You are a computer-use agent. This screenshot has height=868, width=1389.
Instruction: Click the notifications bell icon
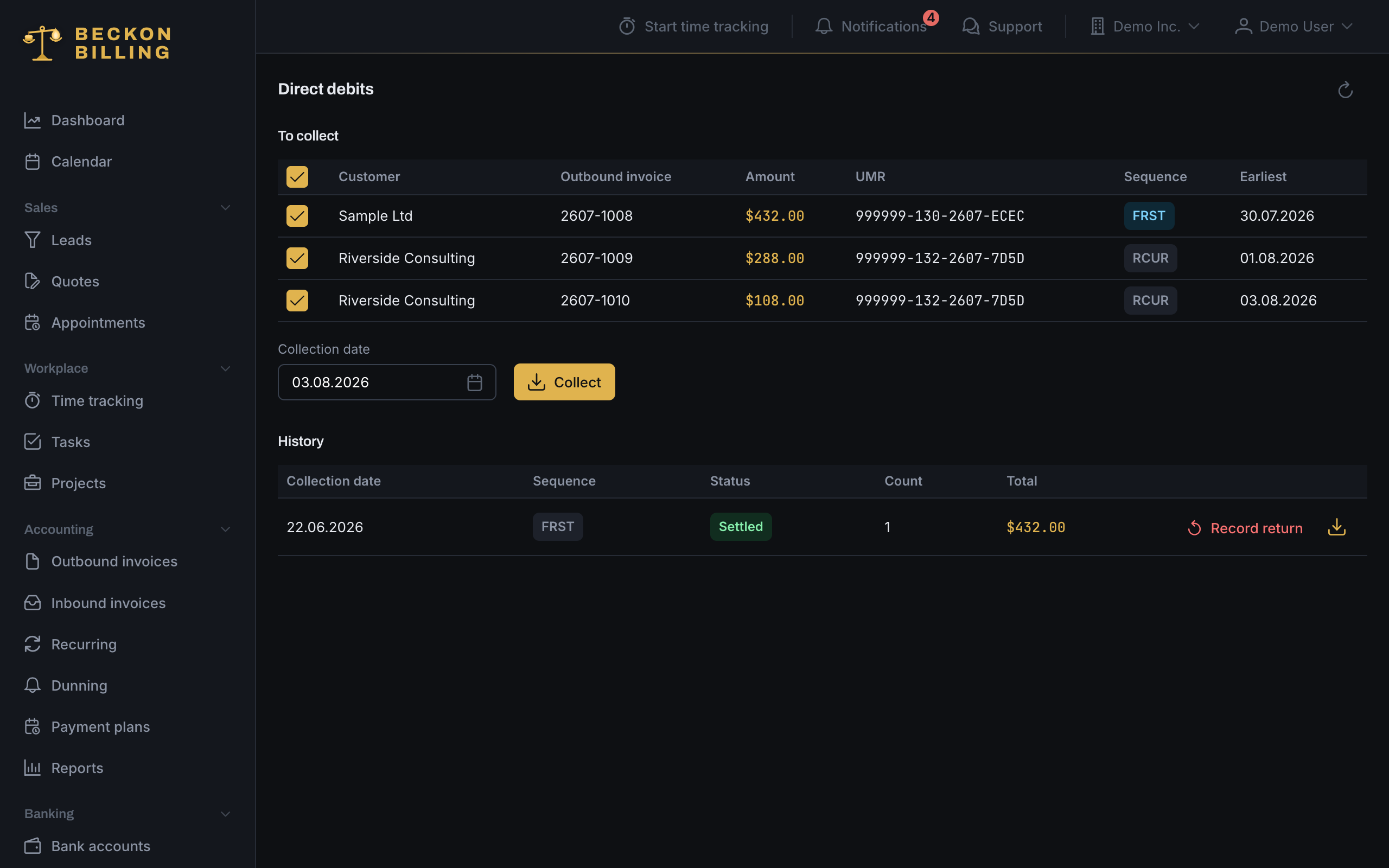pyautogui.click(x=824, y=27)
